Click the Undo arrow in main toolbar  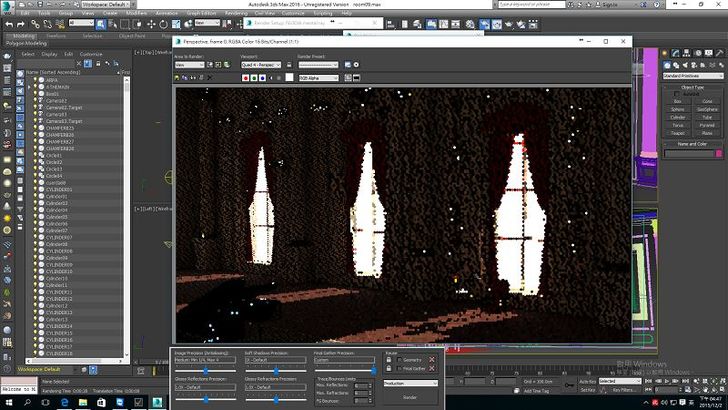click(x=6, y=22)
